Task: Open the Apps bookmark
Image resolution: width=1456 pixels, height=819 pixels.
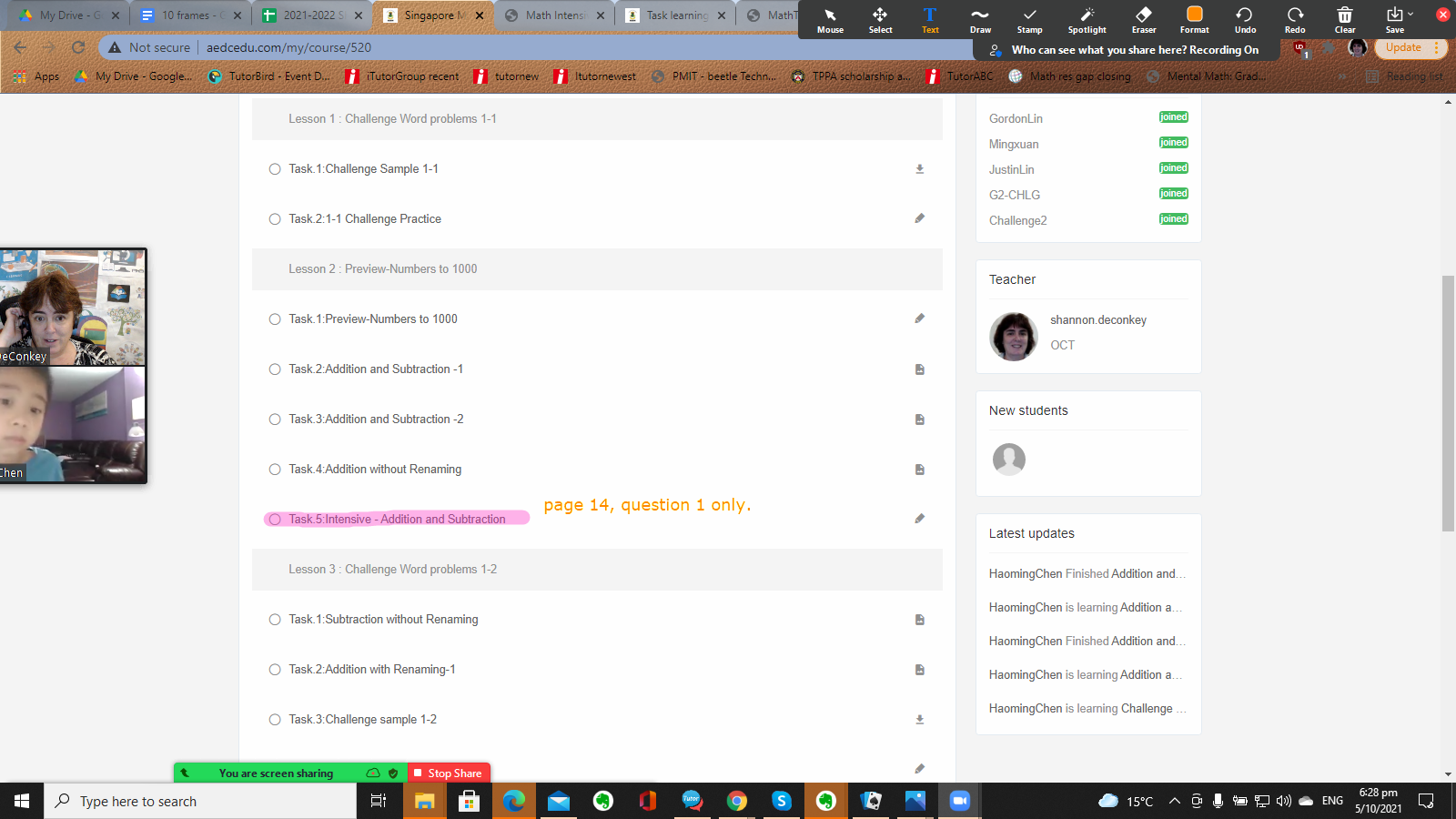Action: pyautogui.click(x=37, y=76)
